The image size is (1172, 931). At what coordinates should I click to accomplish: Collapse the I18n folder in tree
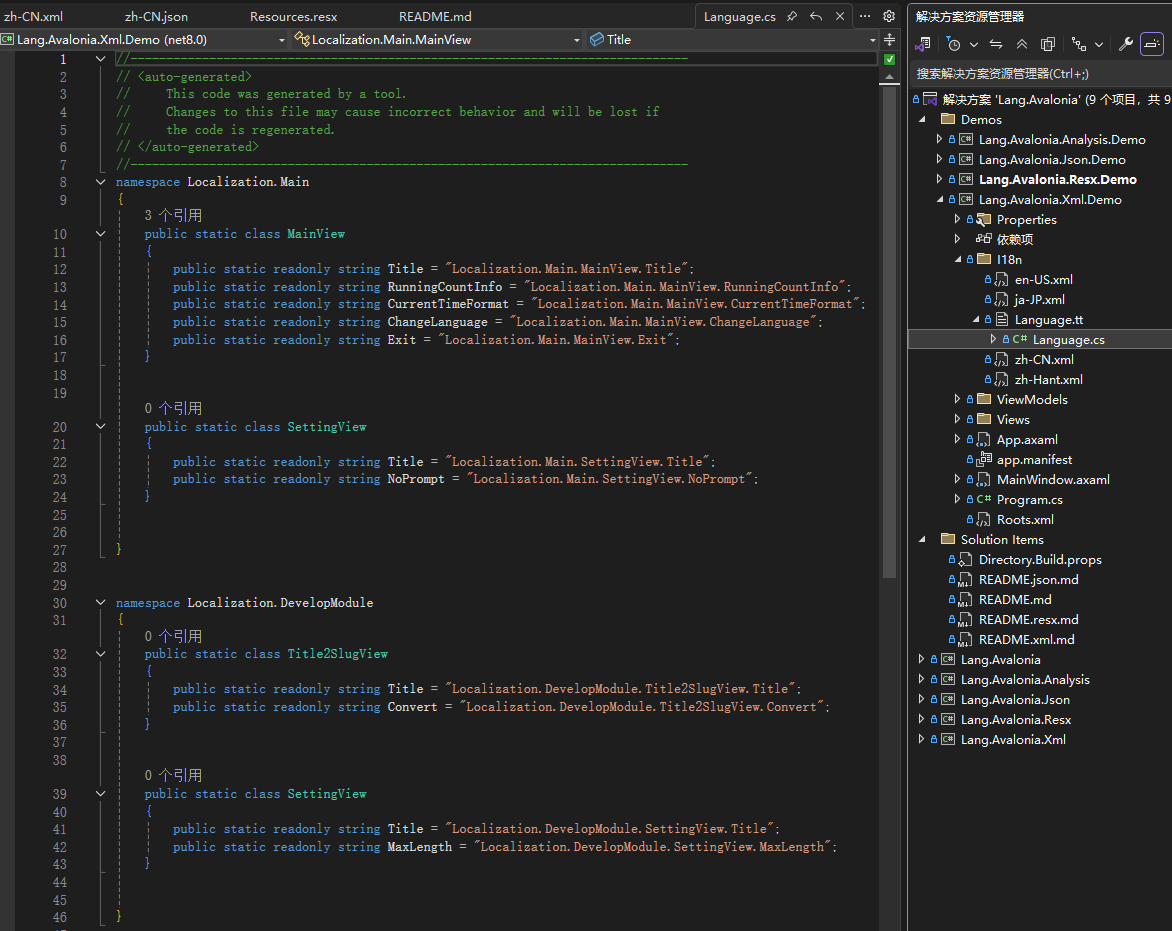coord(957,259)
